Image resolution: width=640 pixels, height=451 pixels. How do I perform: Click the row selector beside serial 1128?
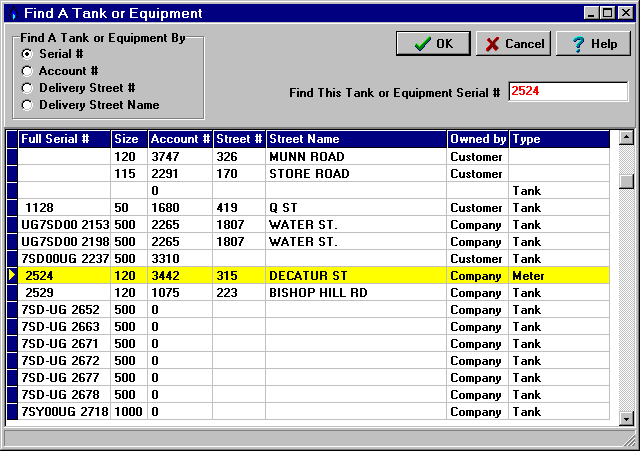[12, 208]
